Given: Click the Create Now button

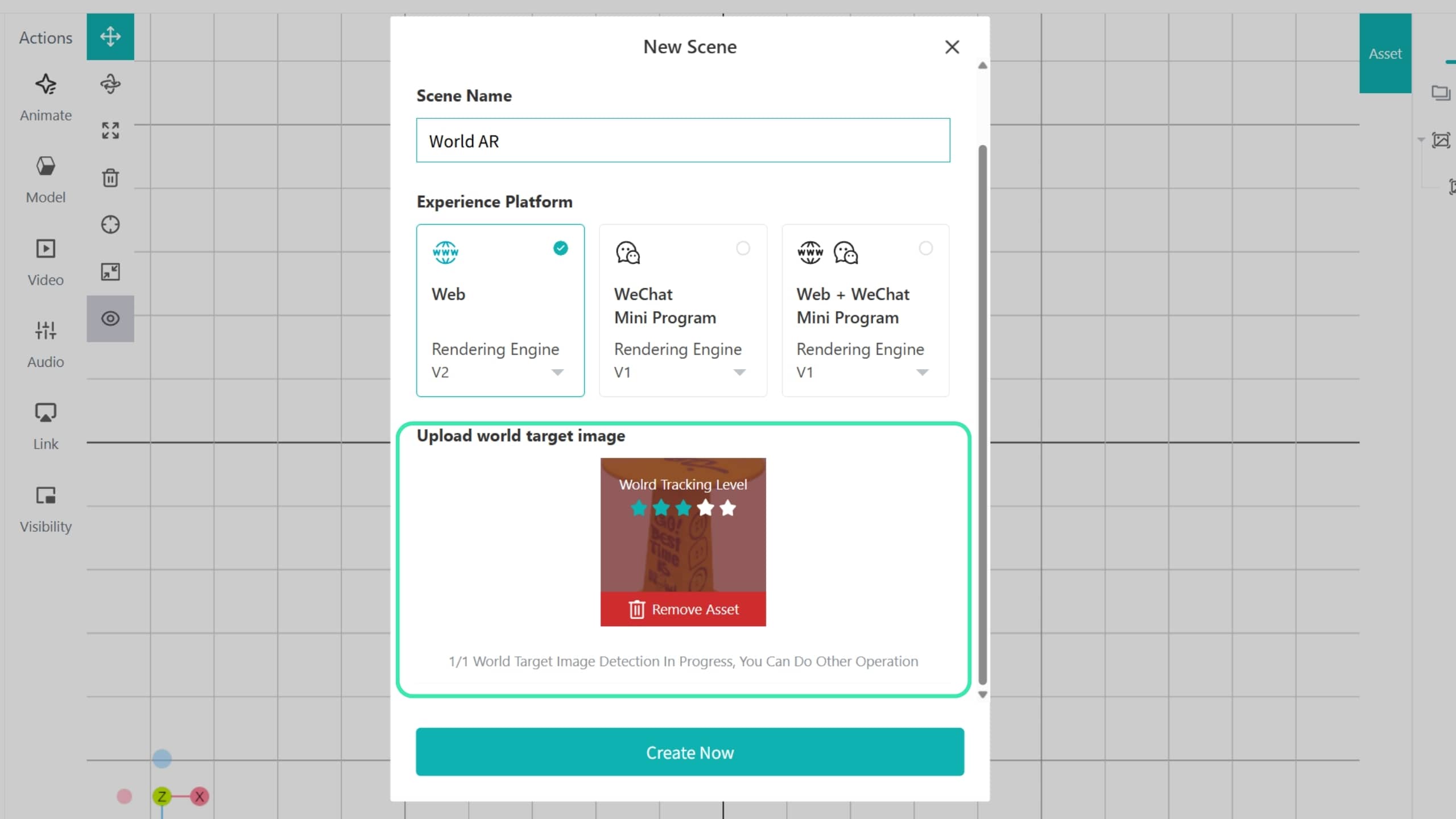Looking at the screenshot, I should tap(690, 752).
